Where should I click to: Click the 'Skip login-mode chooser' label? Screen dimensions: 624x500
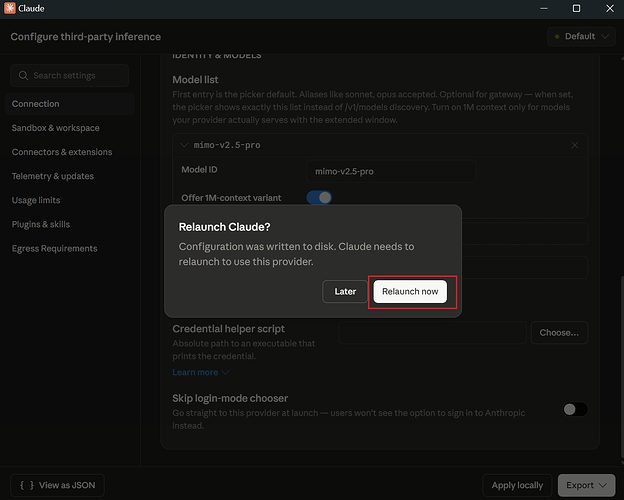[230, 398]
